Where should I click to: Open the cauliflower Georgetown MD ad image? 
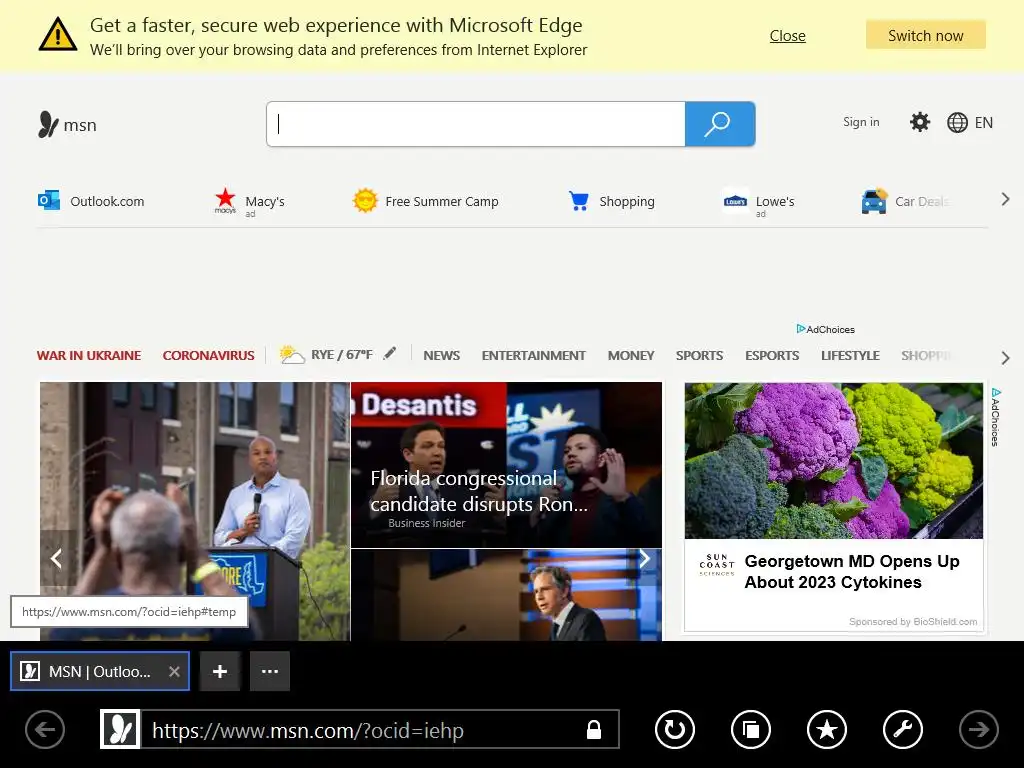(833, 460)
